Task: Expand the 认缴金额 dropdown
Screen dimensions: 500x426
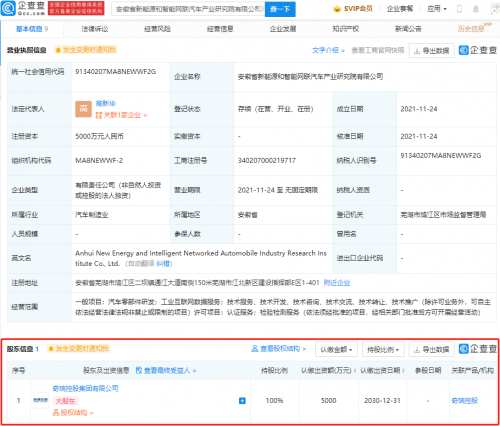Action: click(336, 349)
